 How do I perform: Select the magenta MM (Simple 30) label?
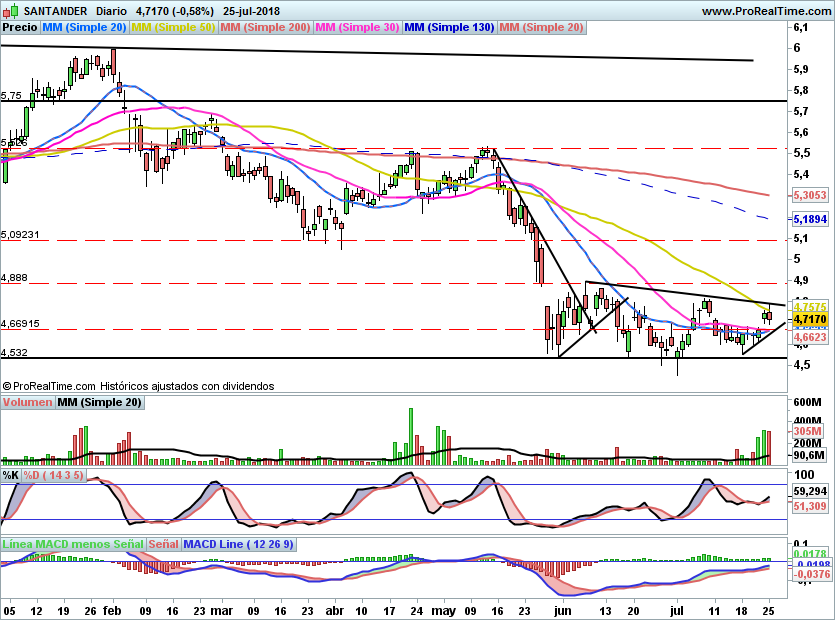[x=357, y=27]
